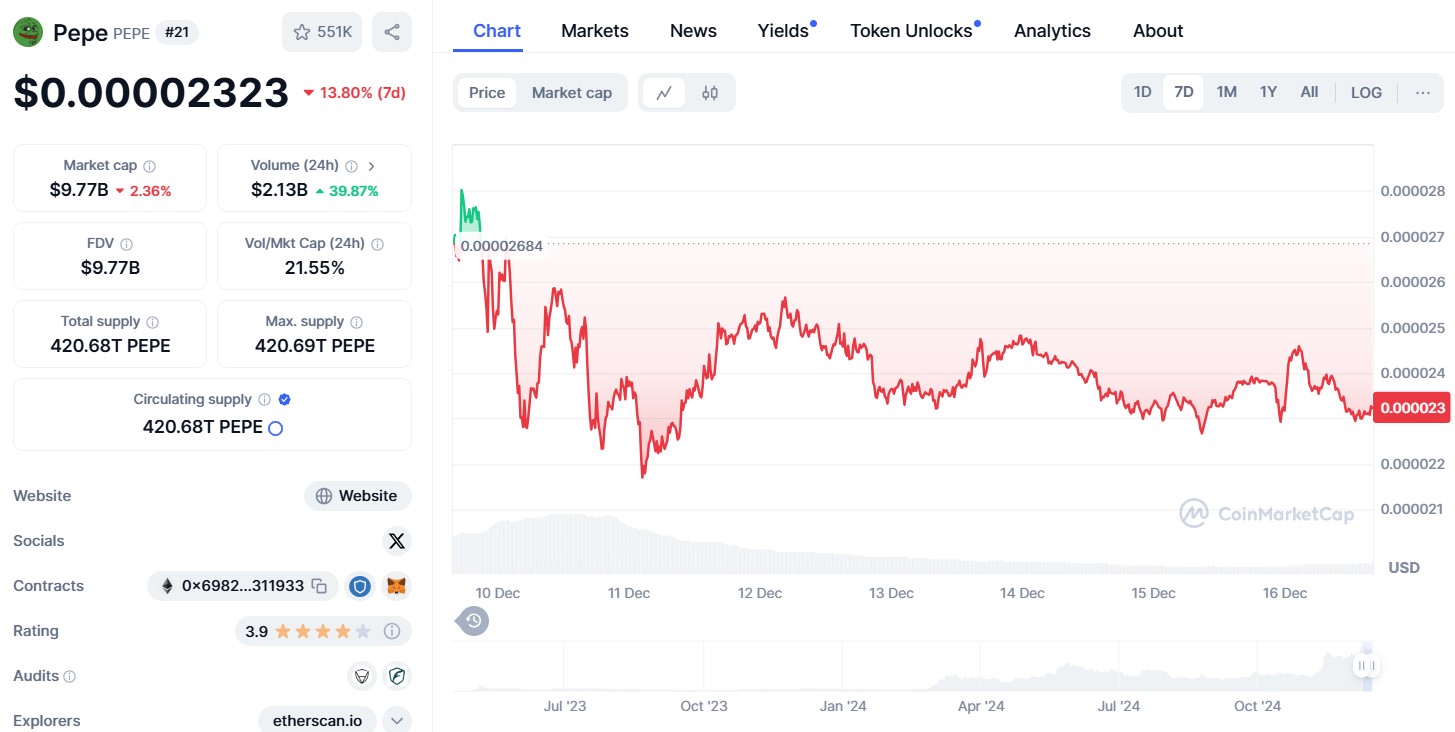Screen dimensions: 1455x732
Task: Click the blue shield security icon
Action: click(x=360, y=586)
